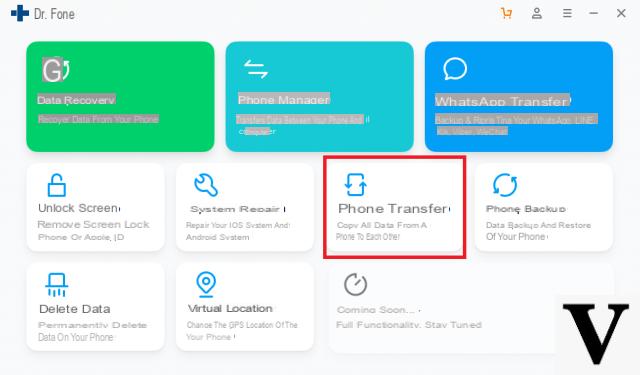
Task: Click the Phone Backup sync icon
Action: [505, 185]
